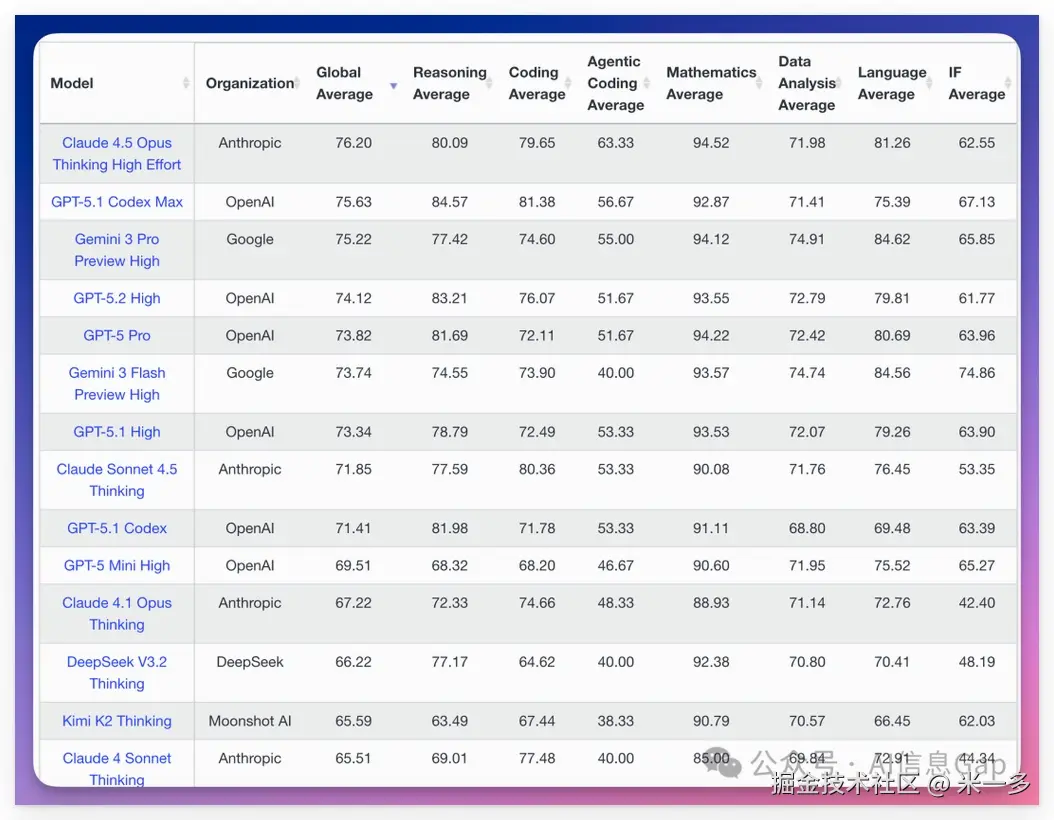Open the Claude Sonnet 4.5 Thinking link

[117, 480]
